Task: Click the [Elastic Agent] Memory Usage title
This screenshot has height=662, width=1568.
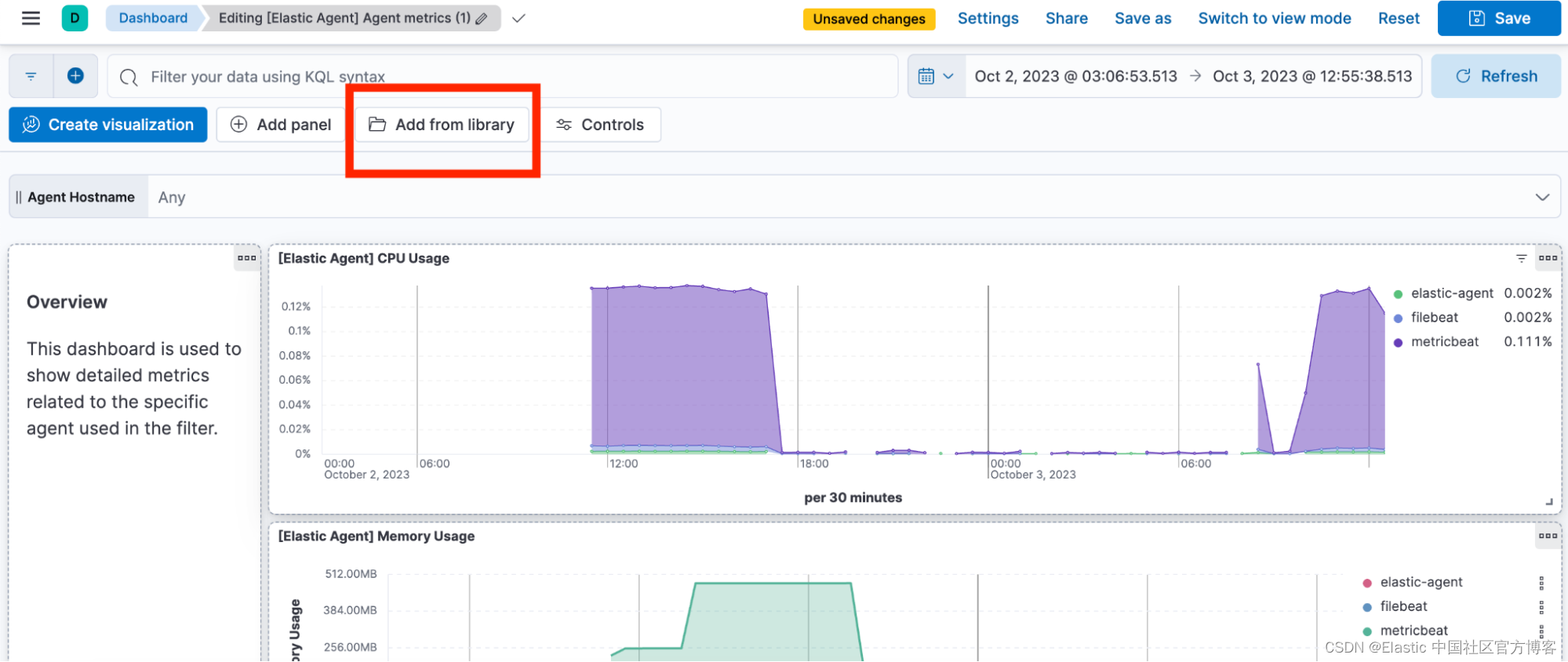Action: [377, 537]
